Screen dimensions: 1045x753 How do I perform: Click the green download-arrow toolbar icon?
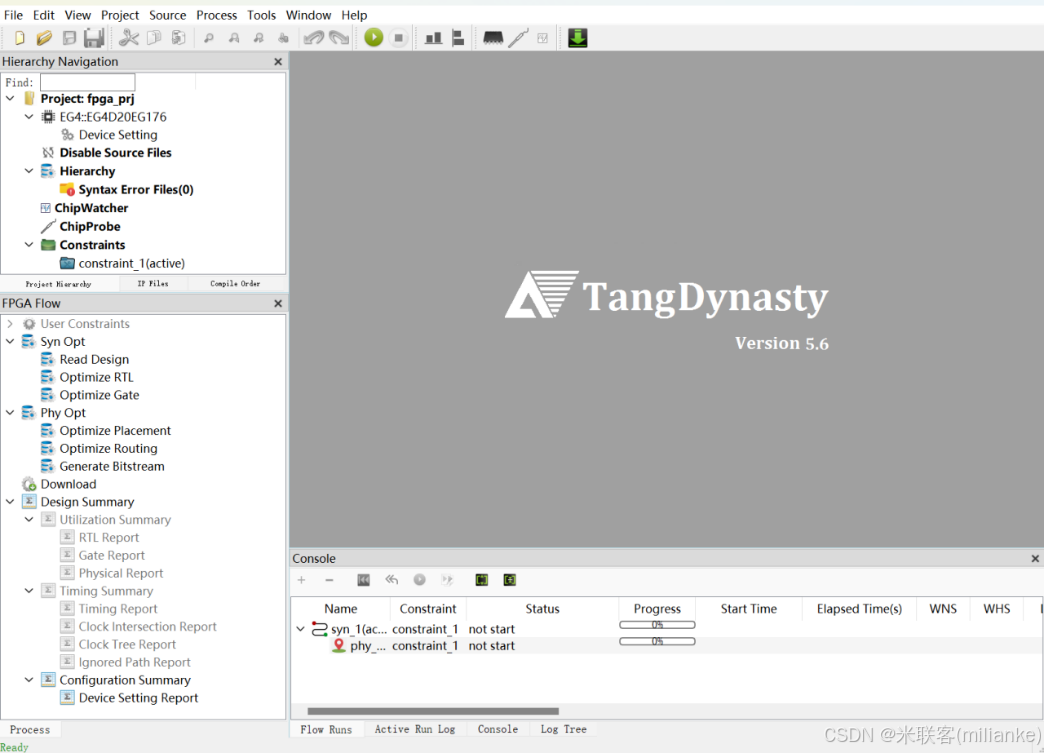click(x=578, y=38)
